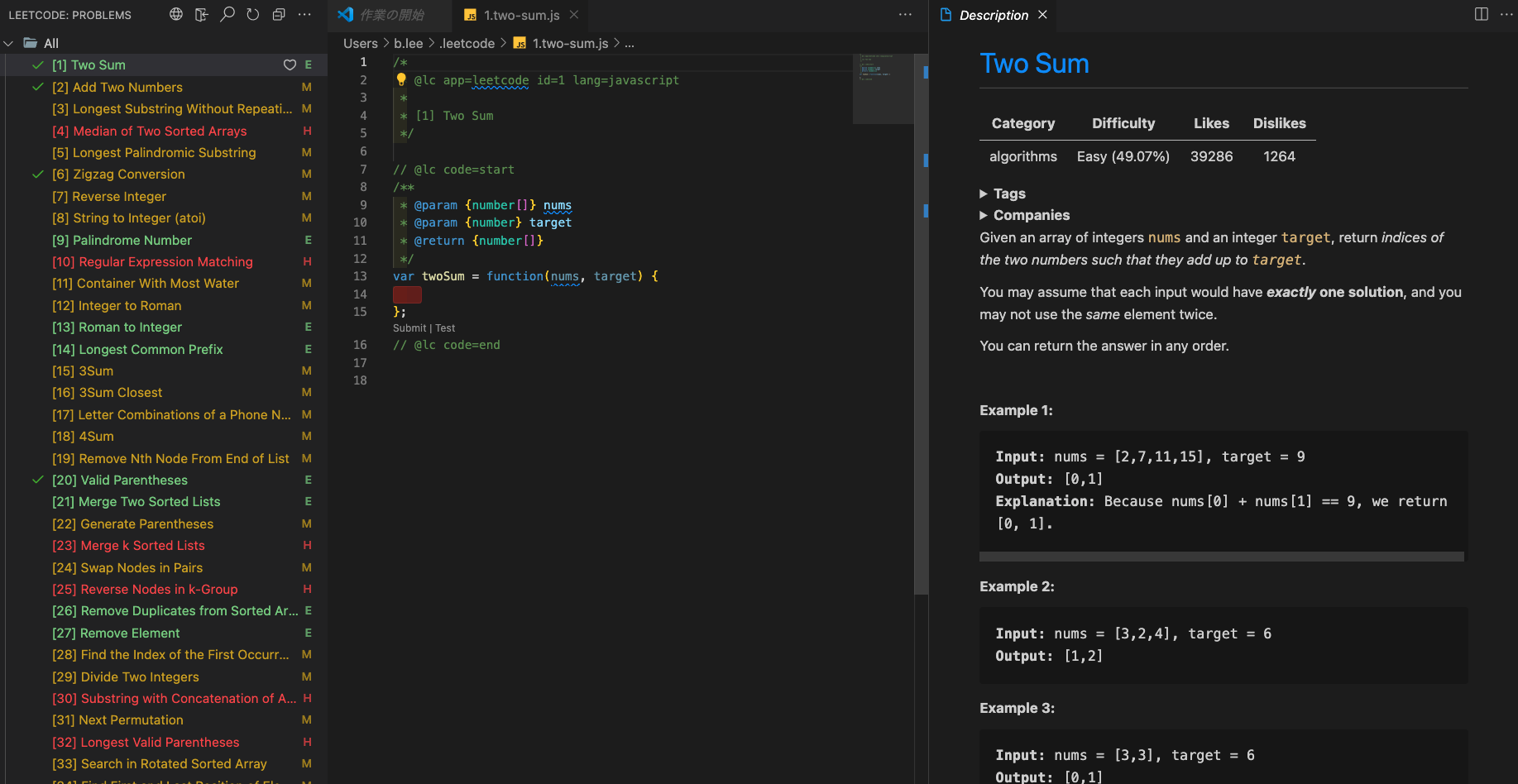Close the Description tab
Screen dimensions: 1518x784
tap(1042, 15)
